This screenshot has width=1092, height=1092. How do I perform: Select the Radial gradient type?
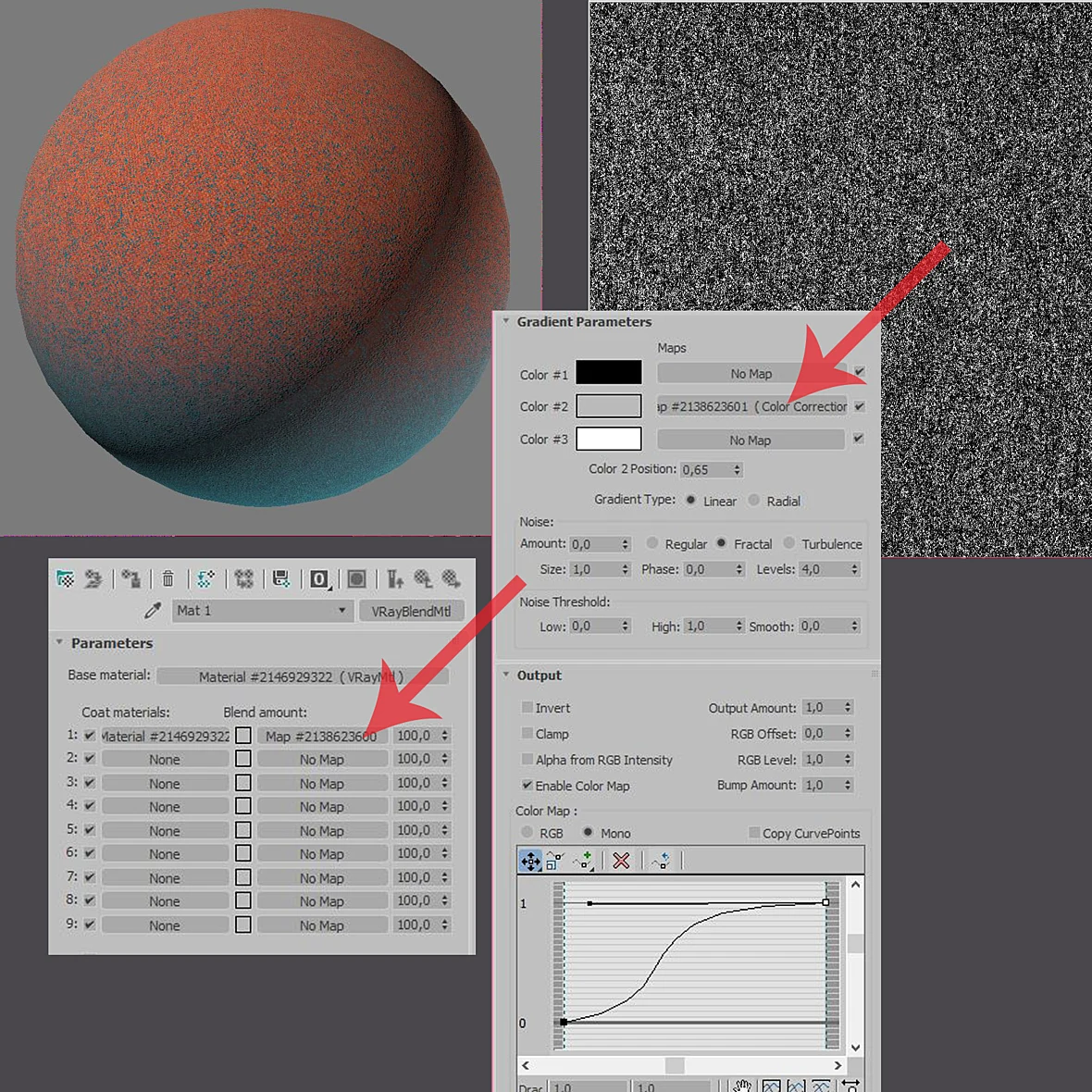point(753,500)
